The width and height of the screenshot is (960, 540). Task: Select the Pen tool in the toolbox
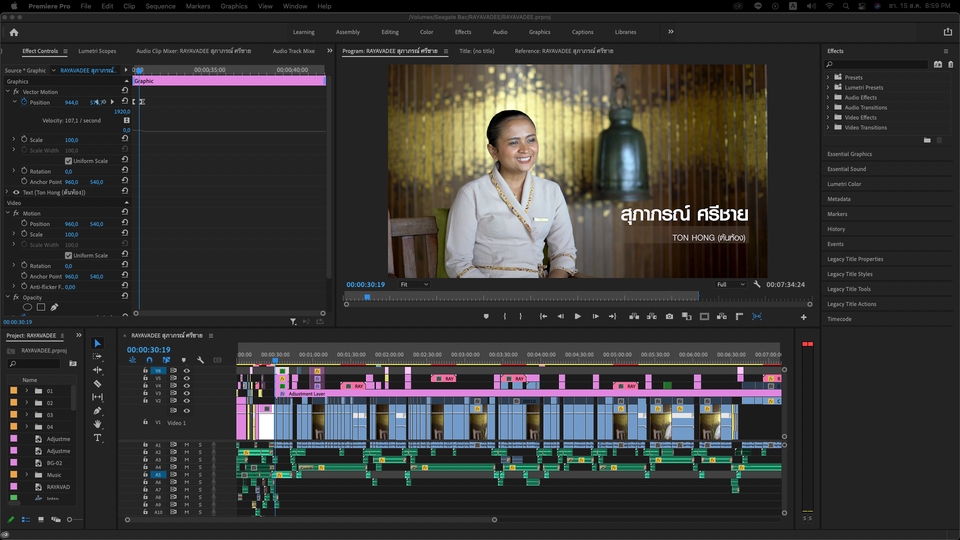point(97,411)
